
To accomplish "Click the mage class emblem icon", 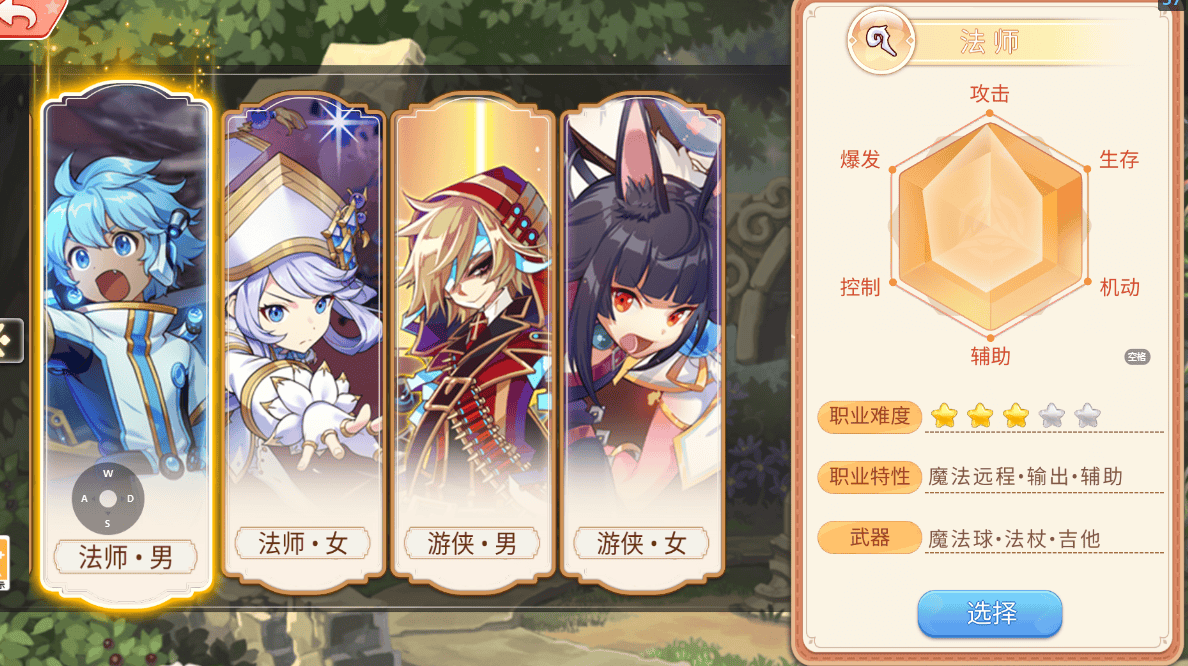I will pos(880,41).
